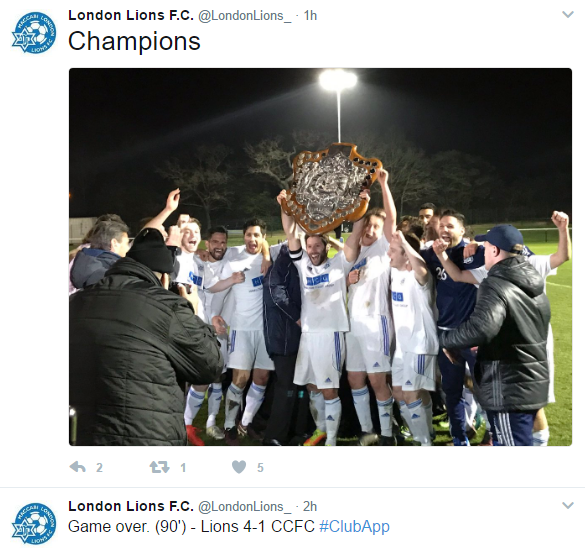Open London Lions F.C. name on Champions tweet
This screenshot has width=585, height=551.
coord(131,15)
